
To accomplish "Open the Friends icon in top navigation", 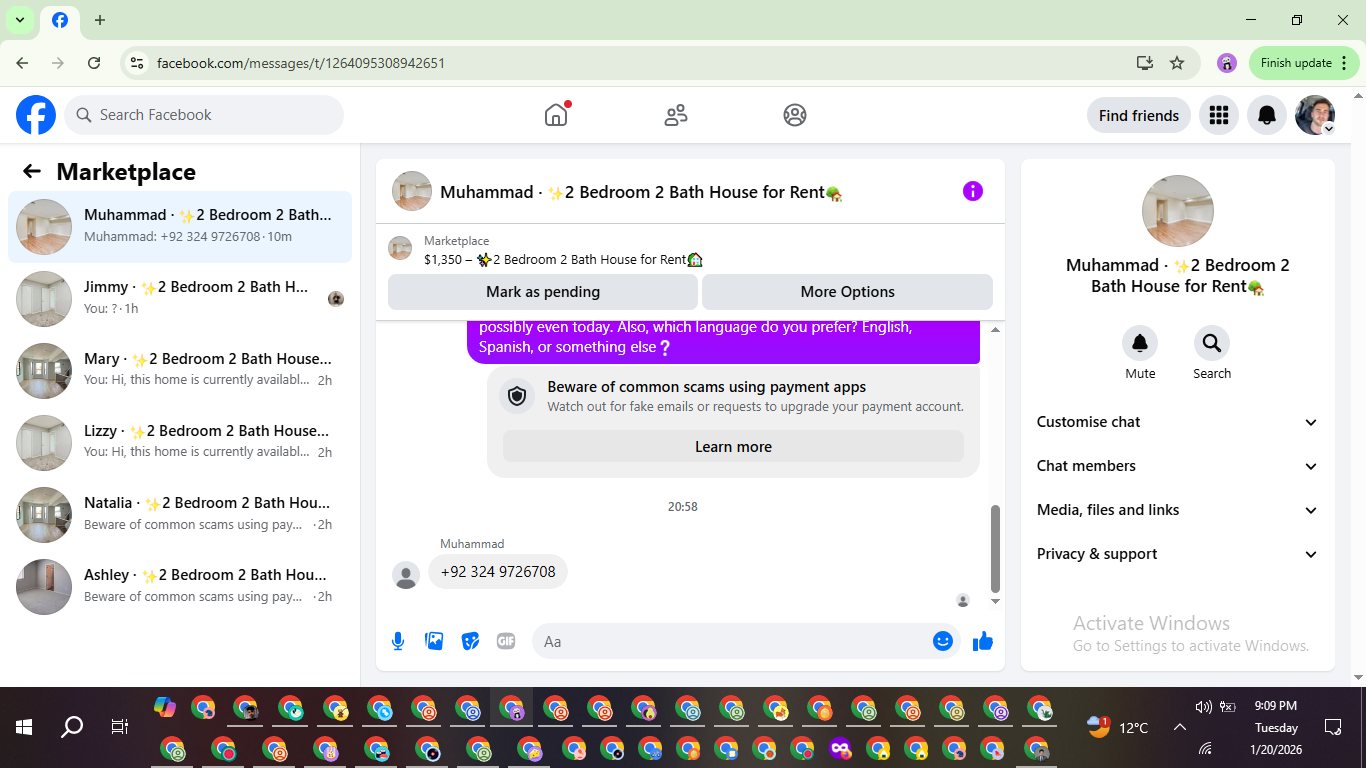I will click(x=676, y=115).
